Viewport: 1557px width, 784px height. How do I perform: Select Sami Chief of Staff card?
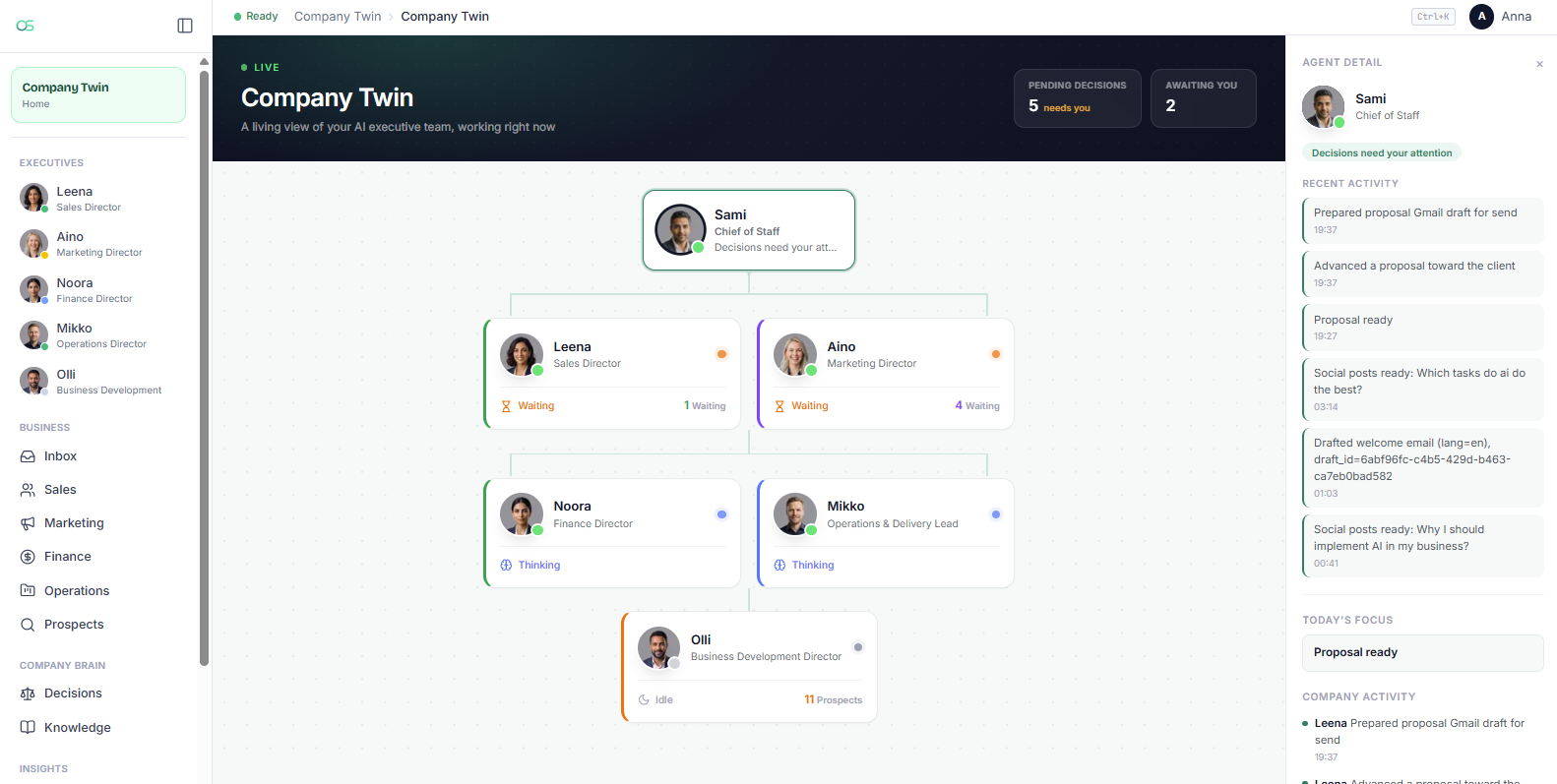[749, 230]
